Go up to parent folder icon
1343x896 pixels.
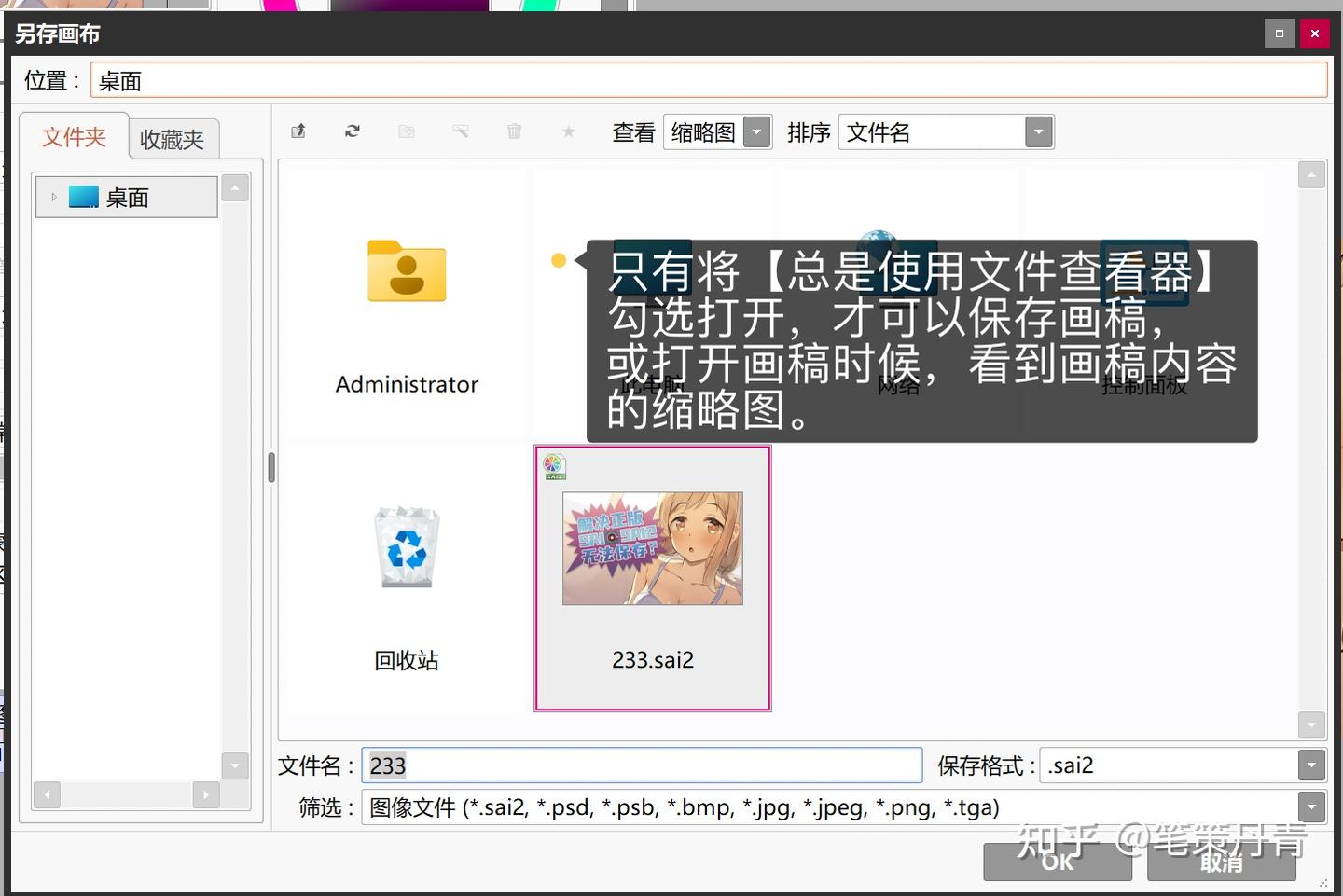tap(298, 131)
